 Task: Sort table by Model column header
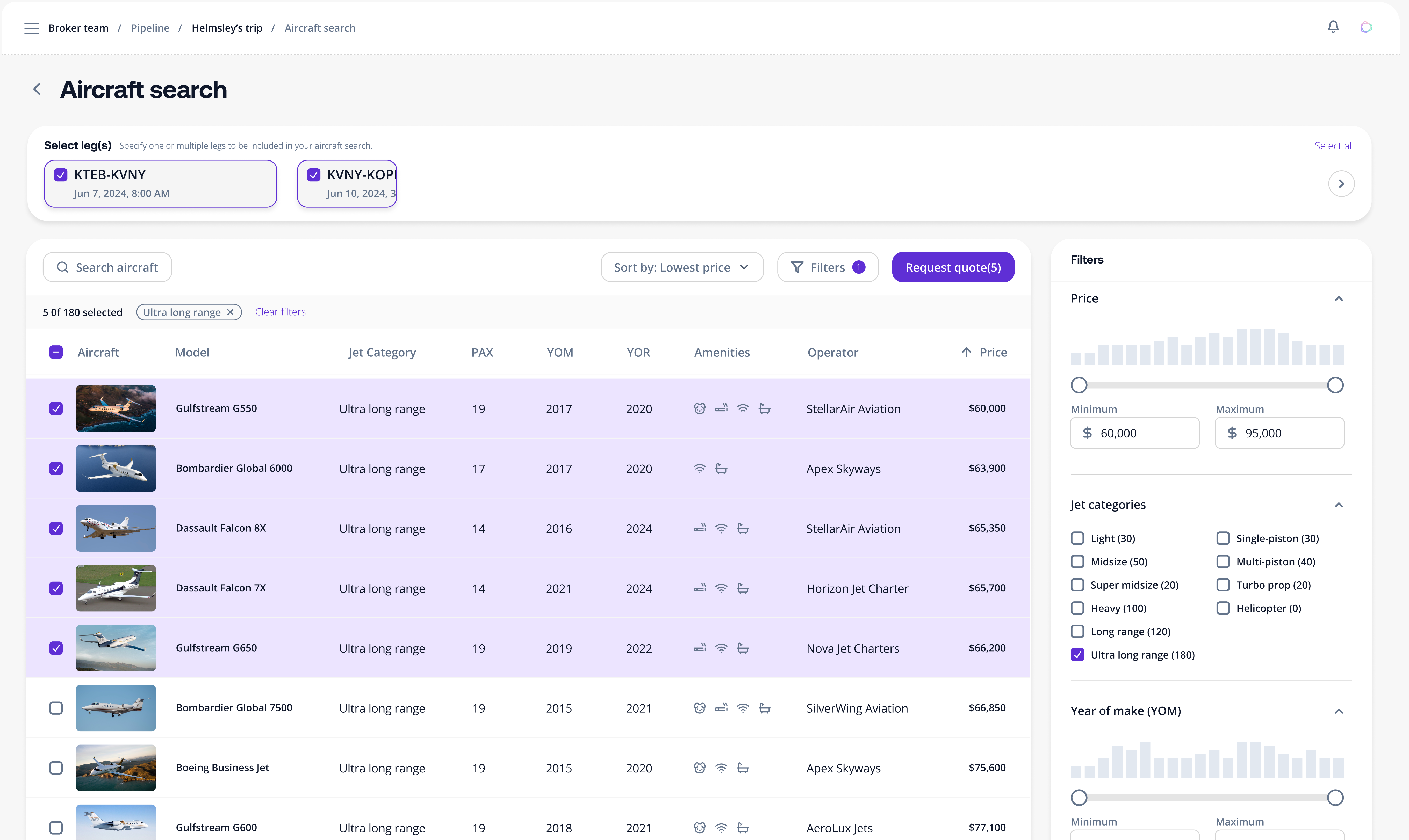(x=192, y=352)
